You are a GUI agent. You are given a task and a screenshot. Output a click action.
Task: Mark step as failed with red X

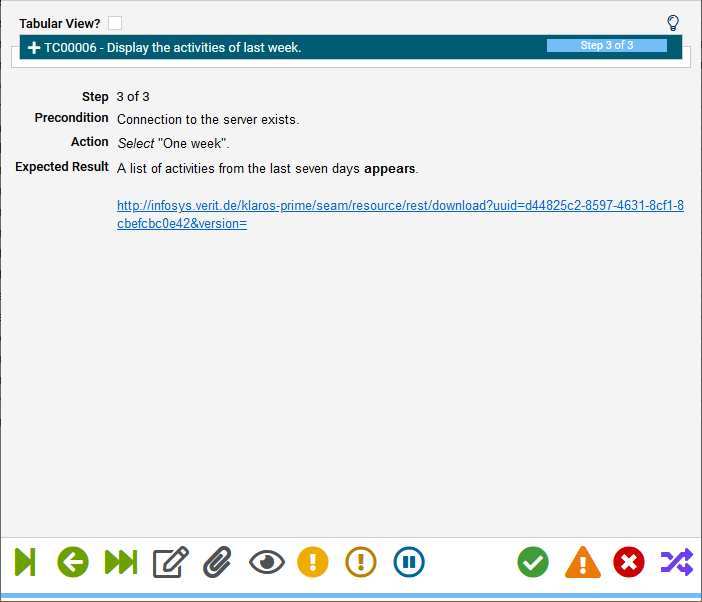click(629, 562)
